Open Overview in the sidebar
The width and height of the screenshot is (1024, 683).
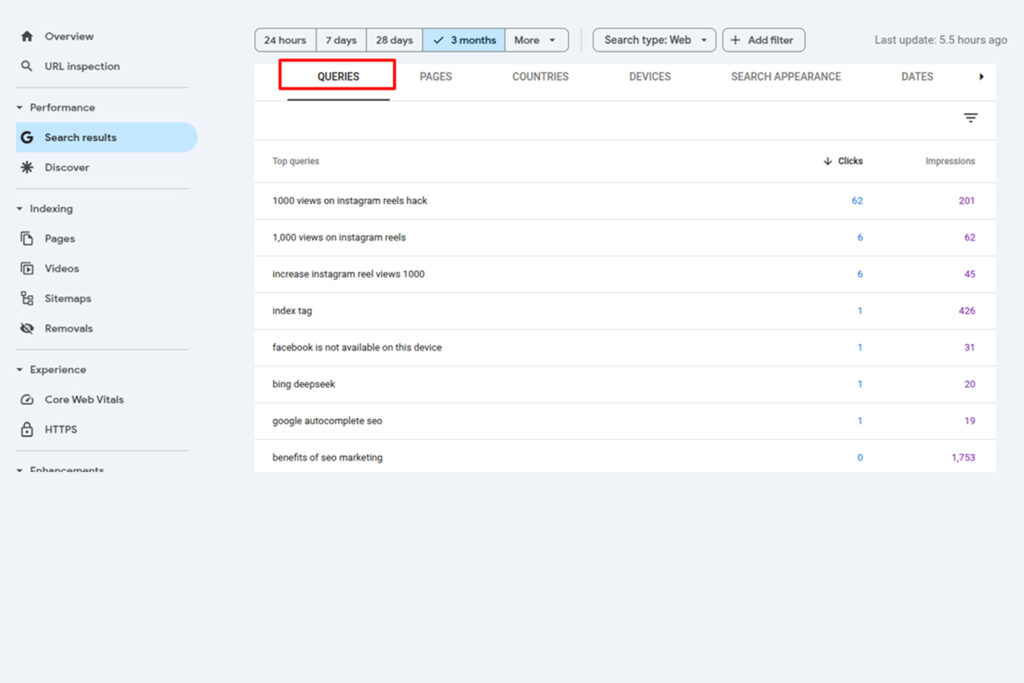click(69, 36)
